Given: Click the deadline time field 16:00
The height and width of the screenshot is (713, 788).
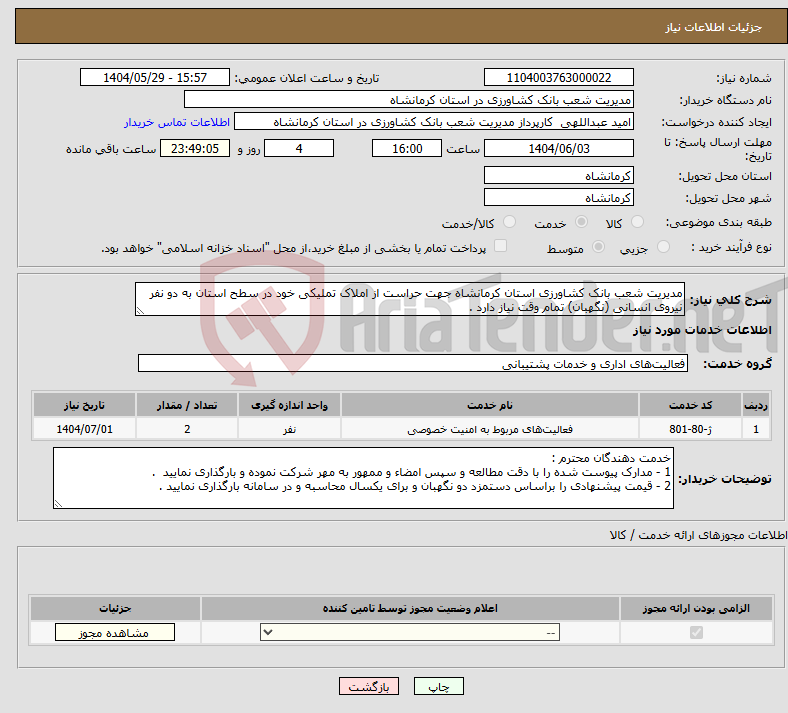Looking at the screenshot, I should pos(407,148).
